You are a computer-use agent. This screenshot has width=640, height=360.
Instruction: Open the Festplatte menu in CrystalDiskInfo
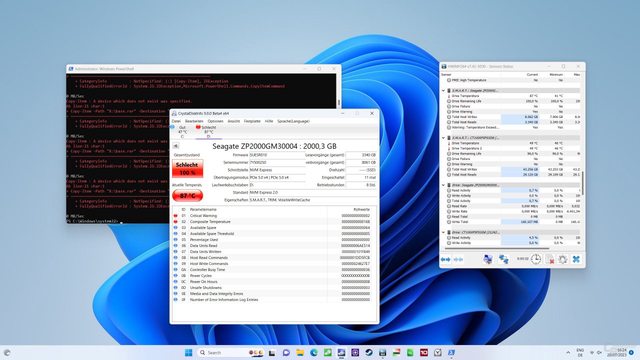click(252, 121)
